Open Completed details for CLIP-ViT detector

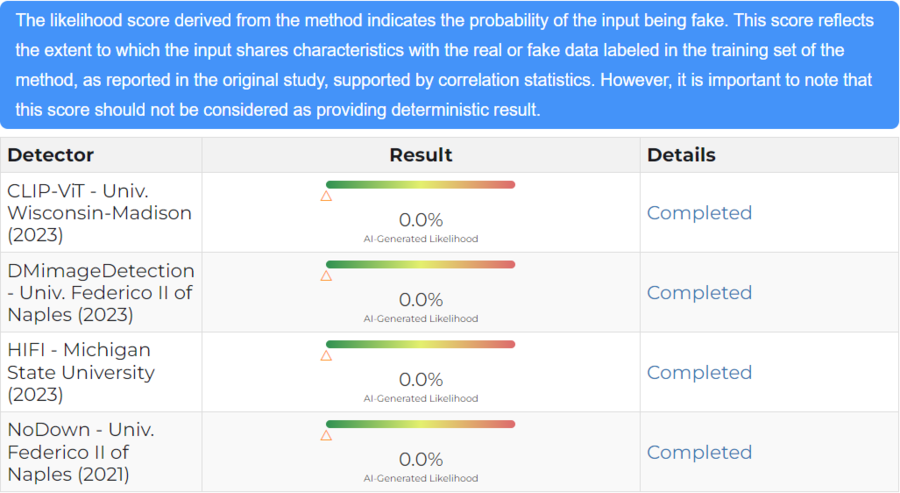tap(699, 213)
